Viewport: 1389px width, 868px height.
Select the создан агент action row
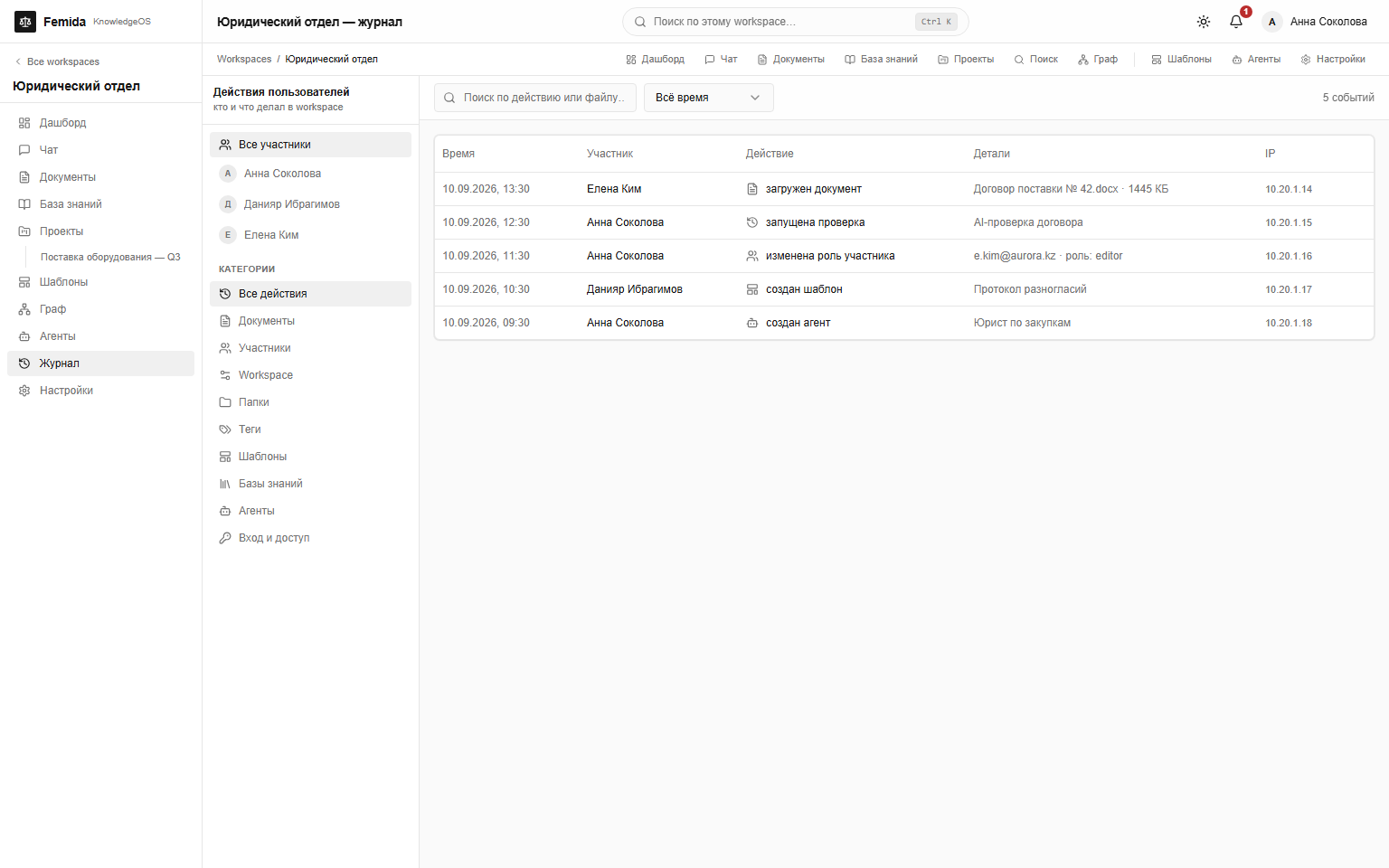(904, 323)
